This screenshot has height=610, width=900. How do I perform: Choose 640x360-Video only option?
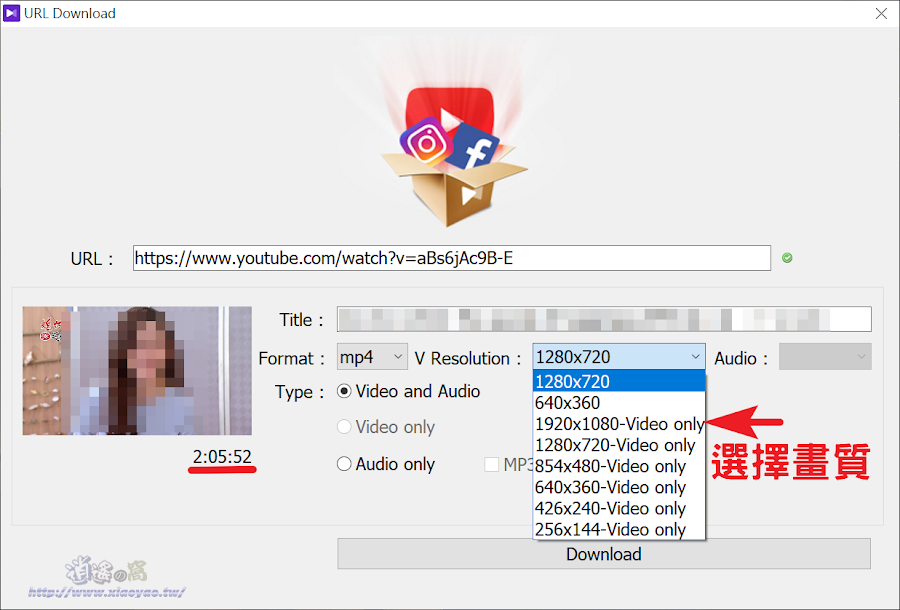pyautogui.click(x=619, y=487)
